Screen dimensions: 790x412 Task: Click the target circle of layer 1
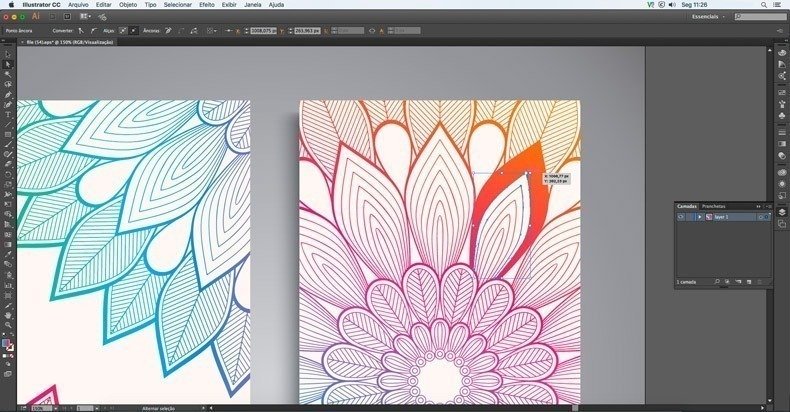tap(761, 216)
